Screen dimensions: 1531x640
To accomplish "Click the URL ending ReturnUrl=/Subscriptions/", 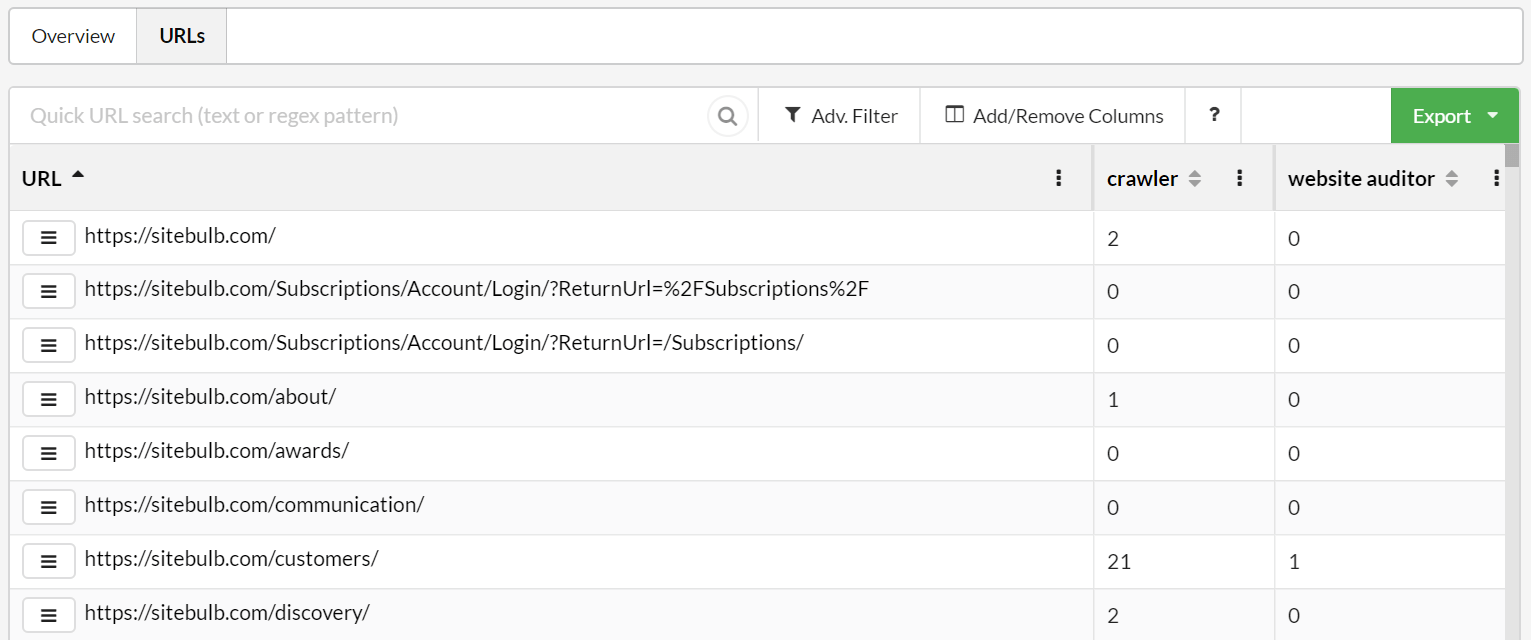I will [444, 343].
